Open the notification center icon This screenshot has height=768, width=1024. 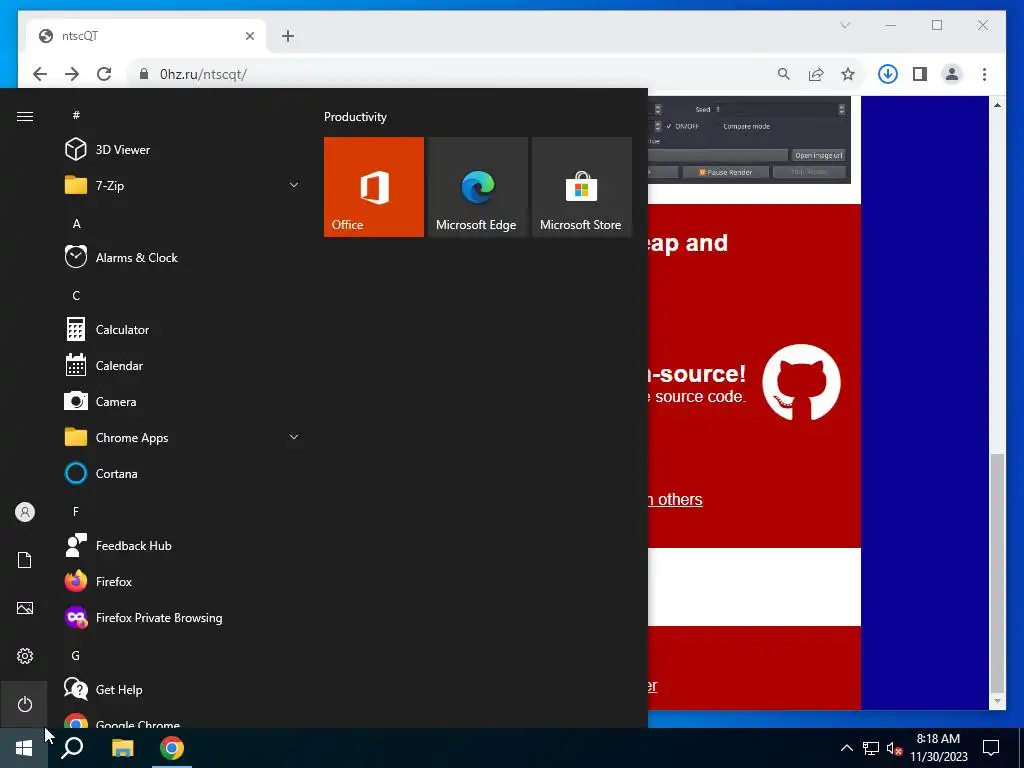[x=991, y=748]
